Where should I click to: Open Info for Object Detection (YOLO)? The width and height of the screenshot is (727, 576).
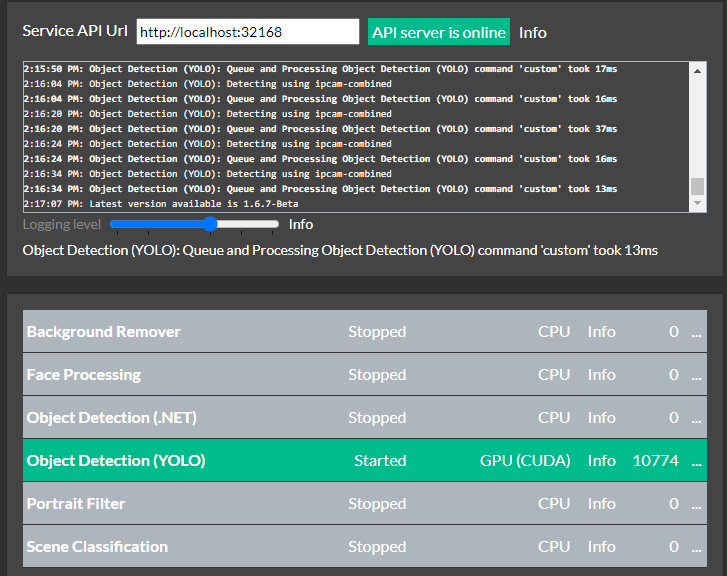pyautogui.click(x=601, y=461)
